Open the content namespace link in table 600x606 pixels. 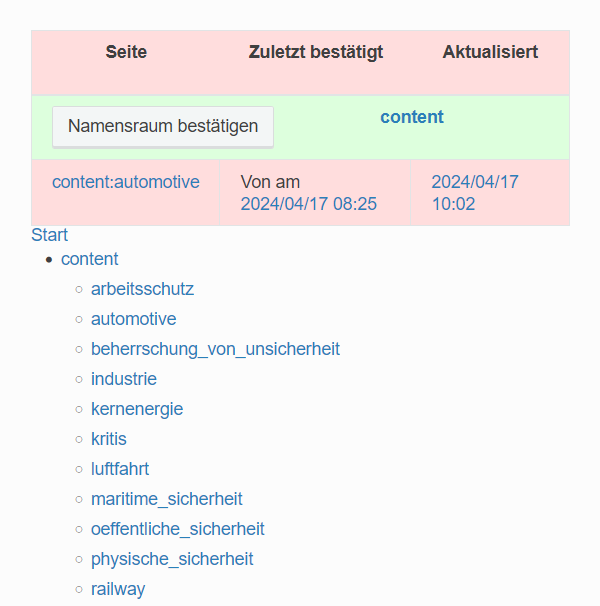(411, 117)
